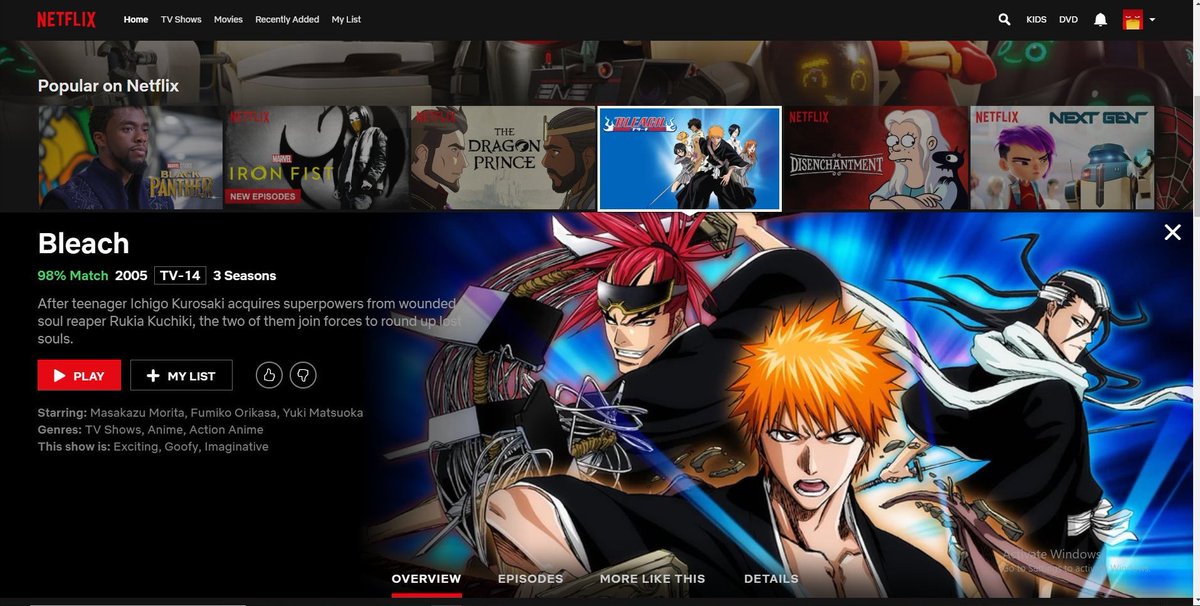Click the Goofy tag
This screenshot has width=1200, height=606.
pos(181,447)
